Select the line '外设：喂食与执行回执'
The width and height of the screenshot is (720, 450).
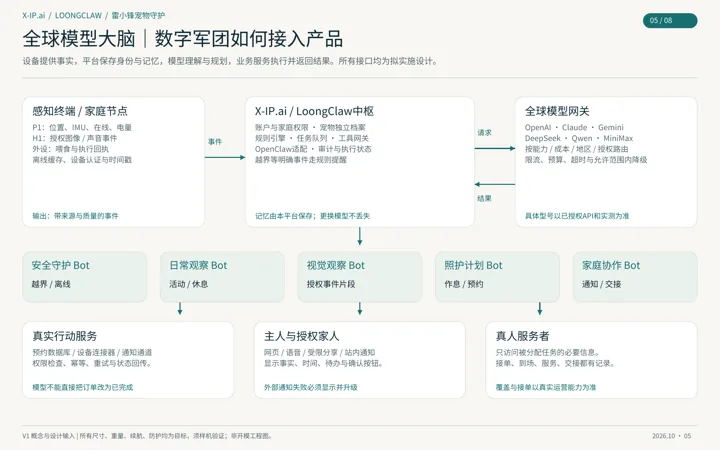(x=71, y=149)
